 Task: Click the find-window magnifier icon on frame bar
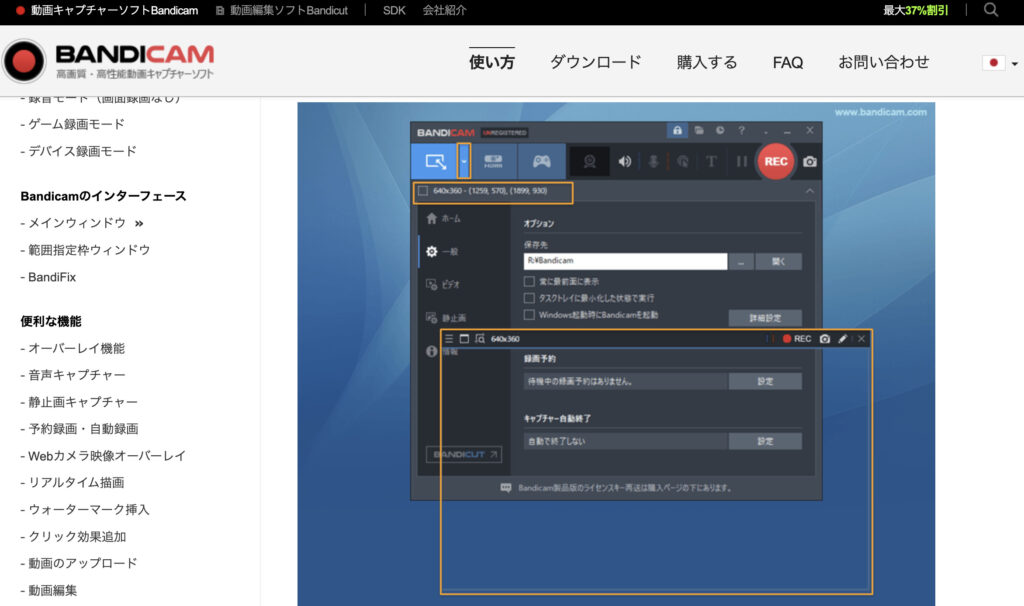(480, 338)
